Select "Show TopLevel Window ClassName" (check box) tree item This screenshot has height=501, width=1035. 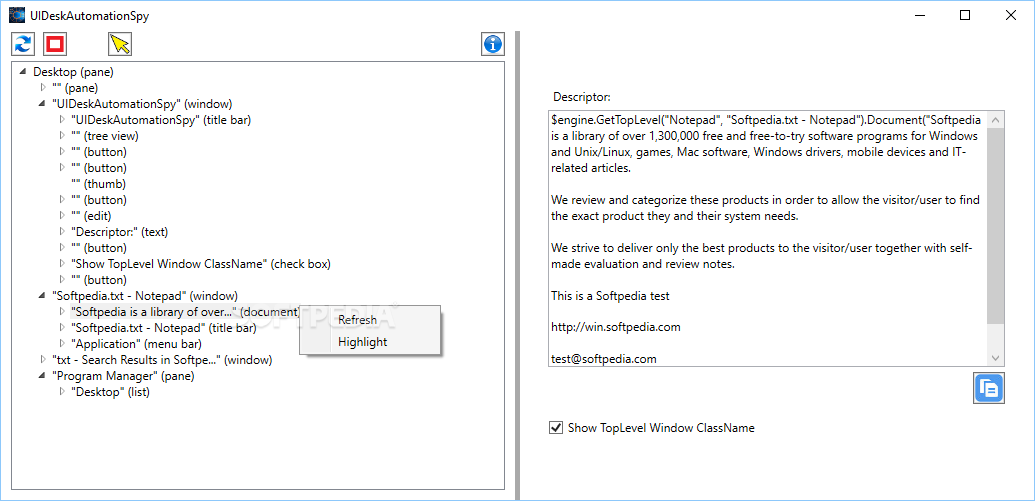[201, 264]
